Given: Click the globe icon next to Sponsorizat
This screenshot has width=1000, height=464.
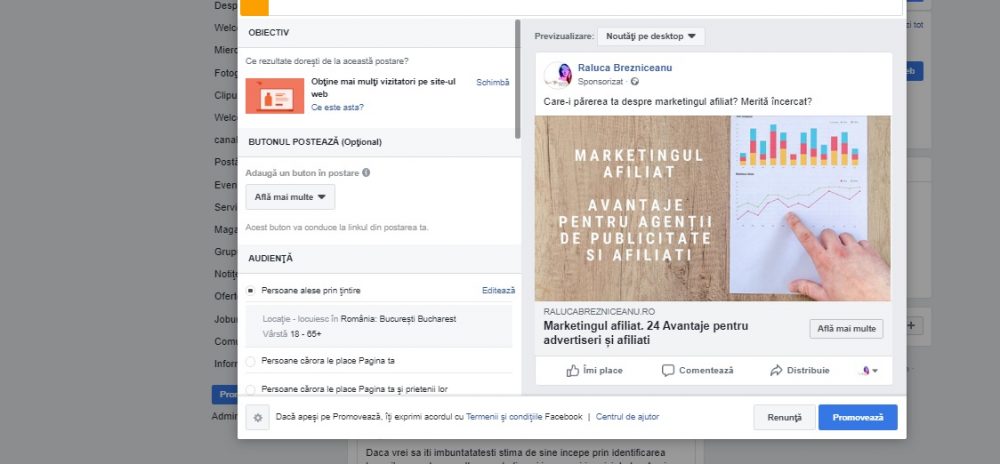Looking at the screenshot, I should coord(634,82).
